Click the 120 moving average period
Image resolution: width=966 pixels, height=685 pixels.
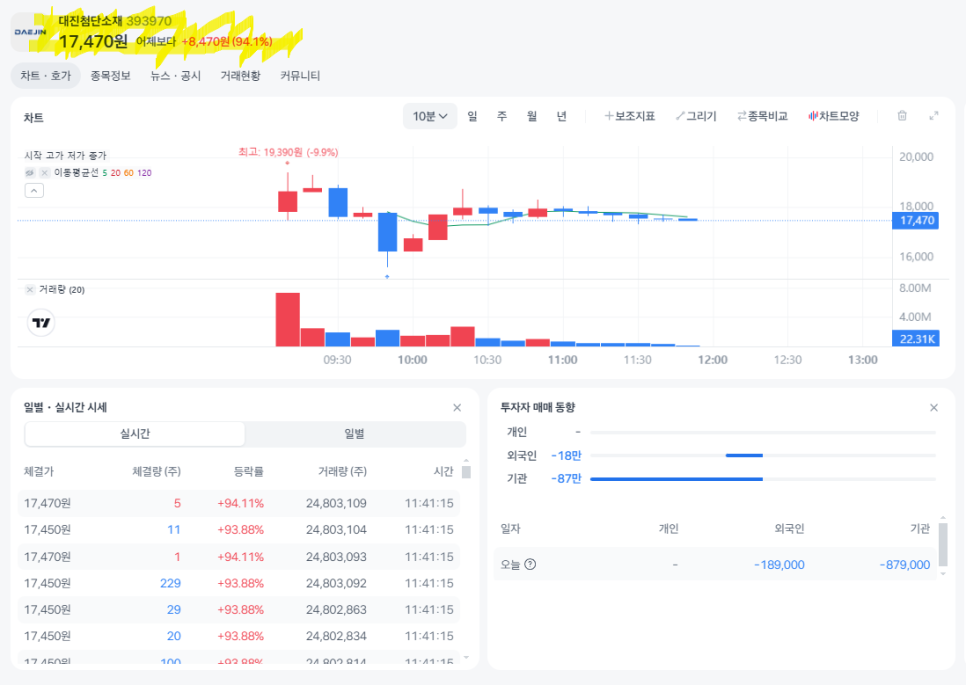tap(144, 173)
